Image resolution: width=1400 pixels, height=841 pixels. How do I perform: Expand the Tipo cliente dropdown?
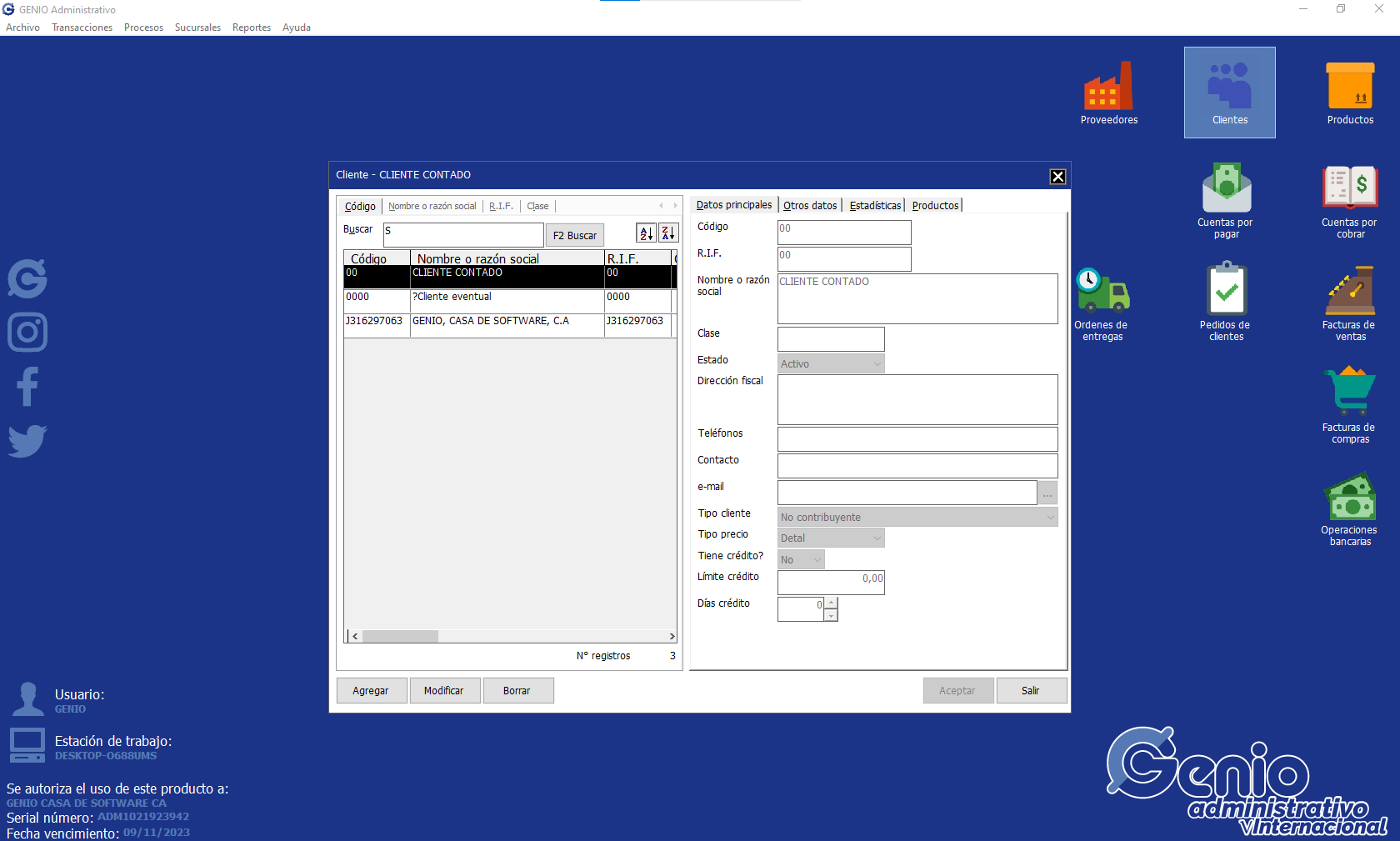point(1050,518)
